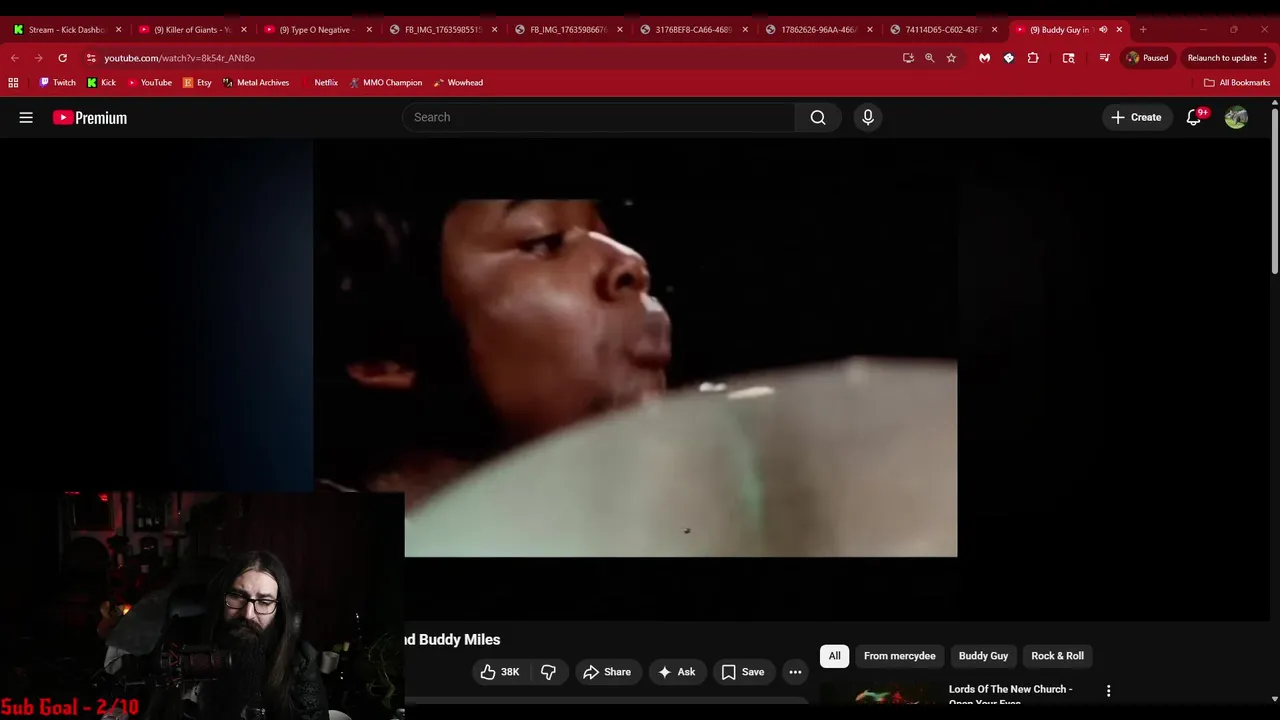This screenshot has width=1280, height=720.
Task: Start voice search with the microphone icon
Action: click(x=868, y=117)
